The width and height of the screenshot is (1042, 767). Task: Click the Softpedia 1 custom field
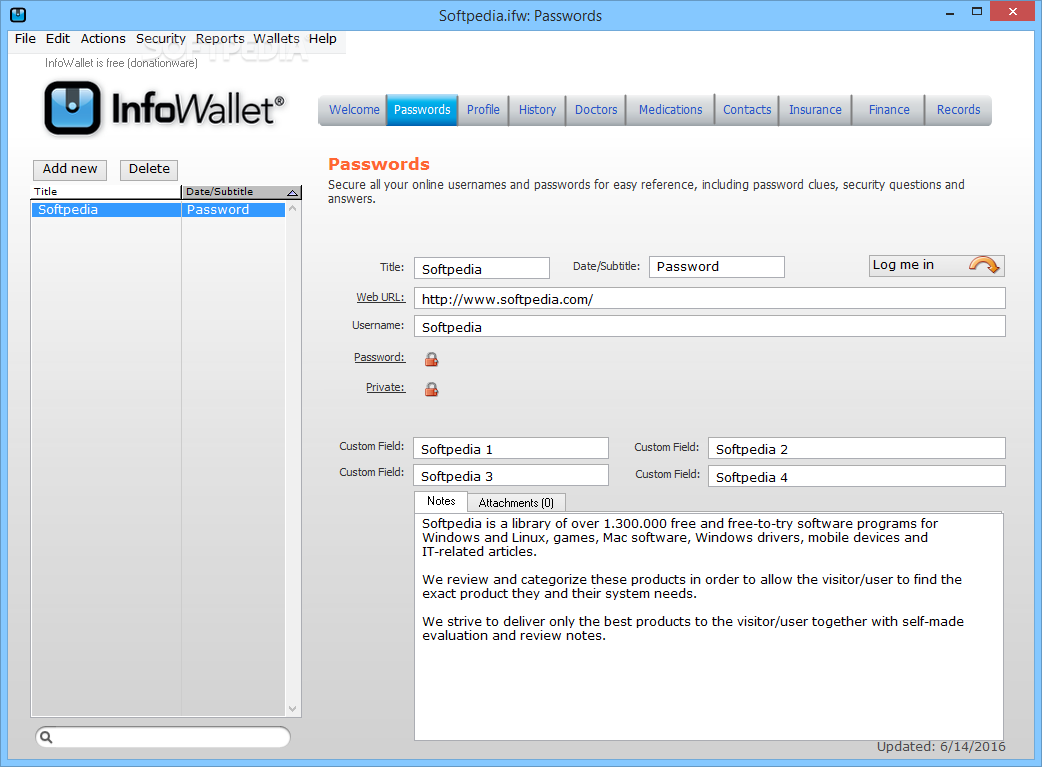click(x=510, y=448)
